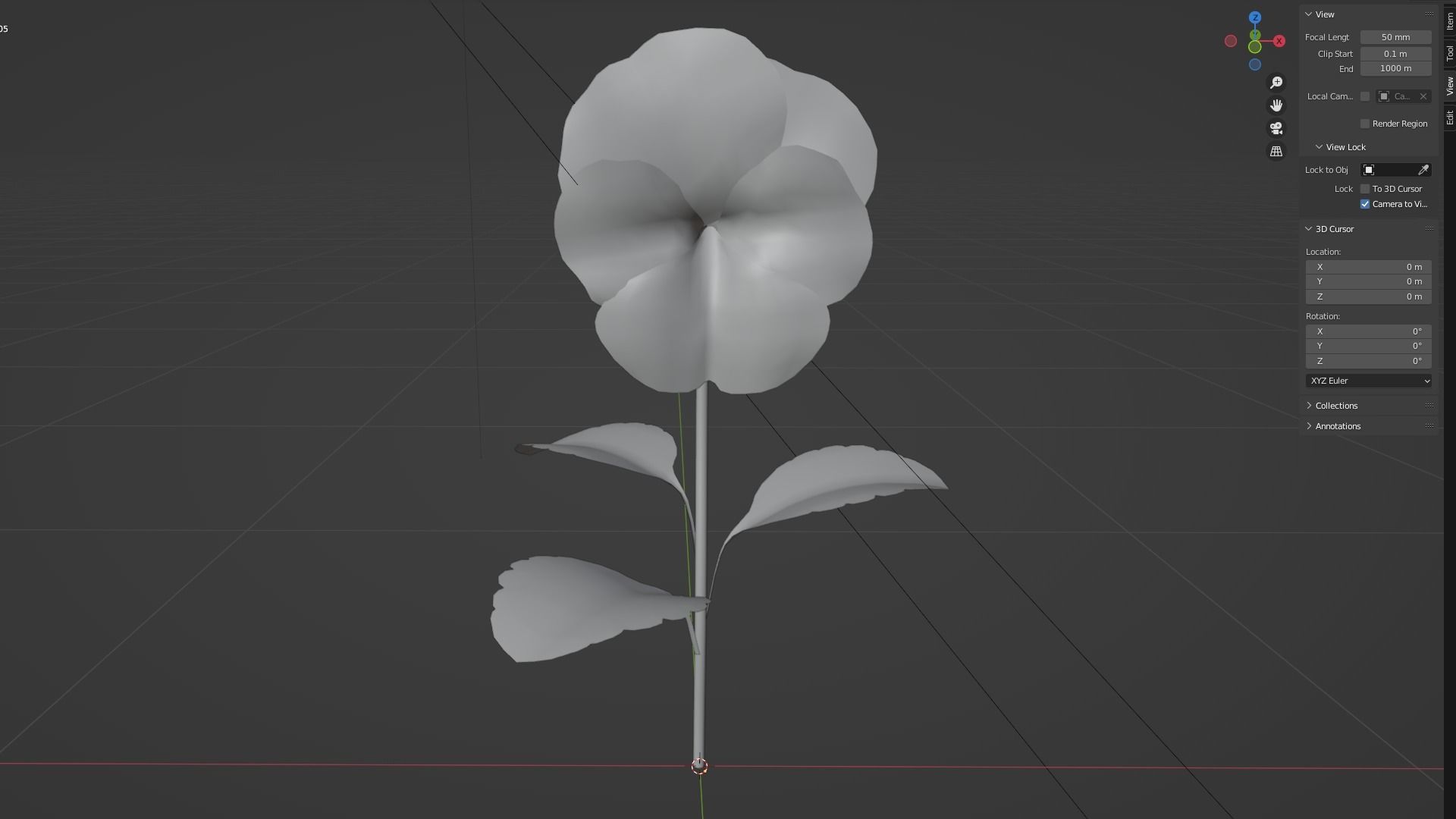1456x819 pixels.
Task: Open the Edit sidebar tab
Action: tap(1449, 118)
